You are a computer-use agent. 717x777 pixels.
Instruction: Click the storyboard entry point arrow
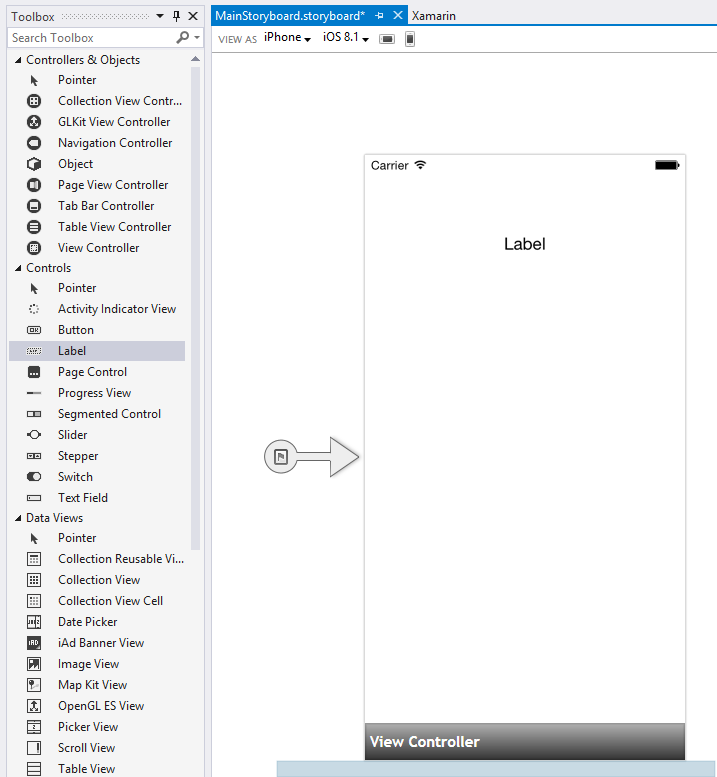[x=312, y=457]
